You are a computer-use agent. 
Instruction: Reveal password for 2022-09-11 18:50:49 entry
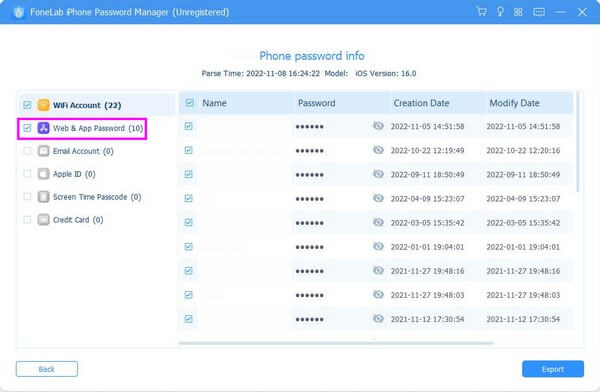pos(378,174)
